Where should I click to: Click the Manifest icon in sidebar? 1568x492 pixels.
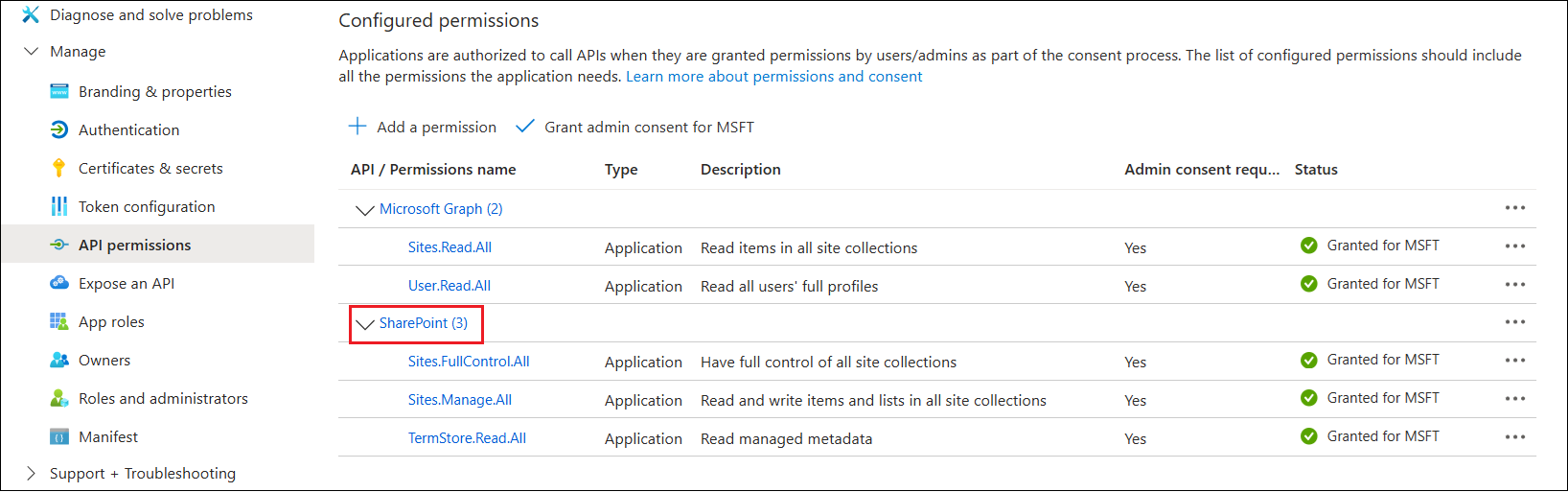pyautogui.click(x=59, y=437)
